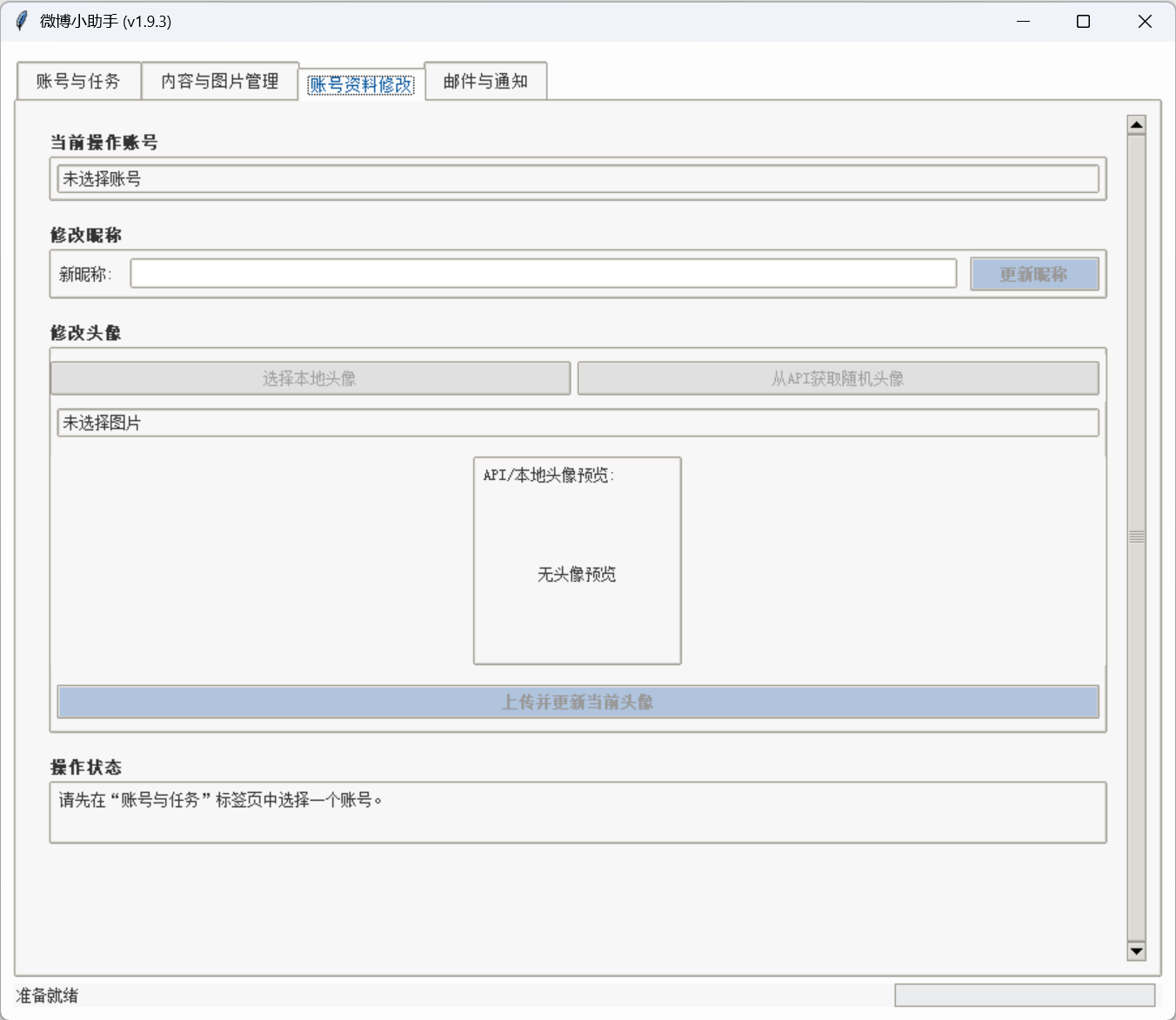
Task: Open the 内容与图片管理 tab
Action: [220, 82]
